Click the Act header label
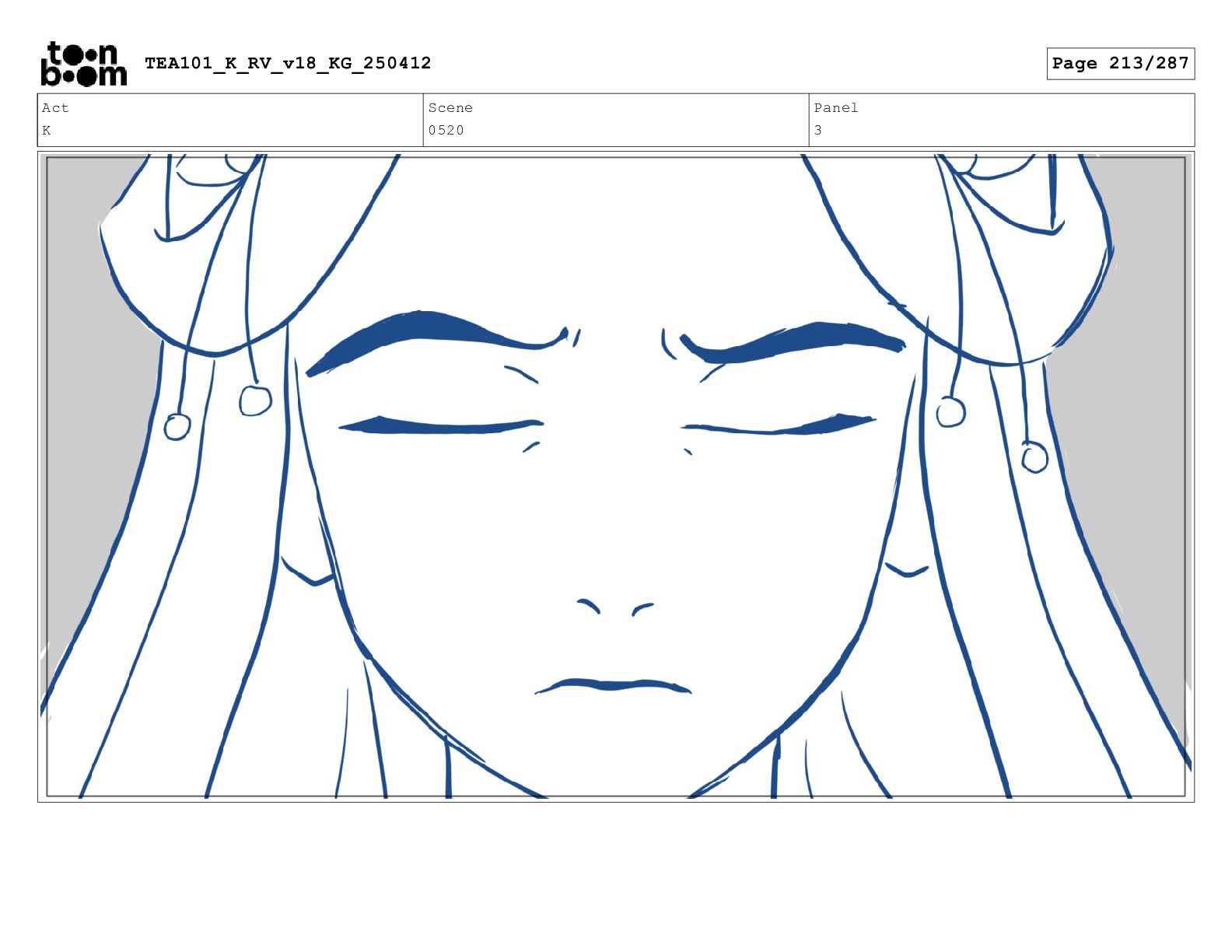Viewport: 1232px width, 952px height. 55,108
